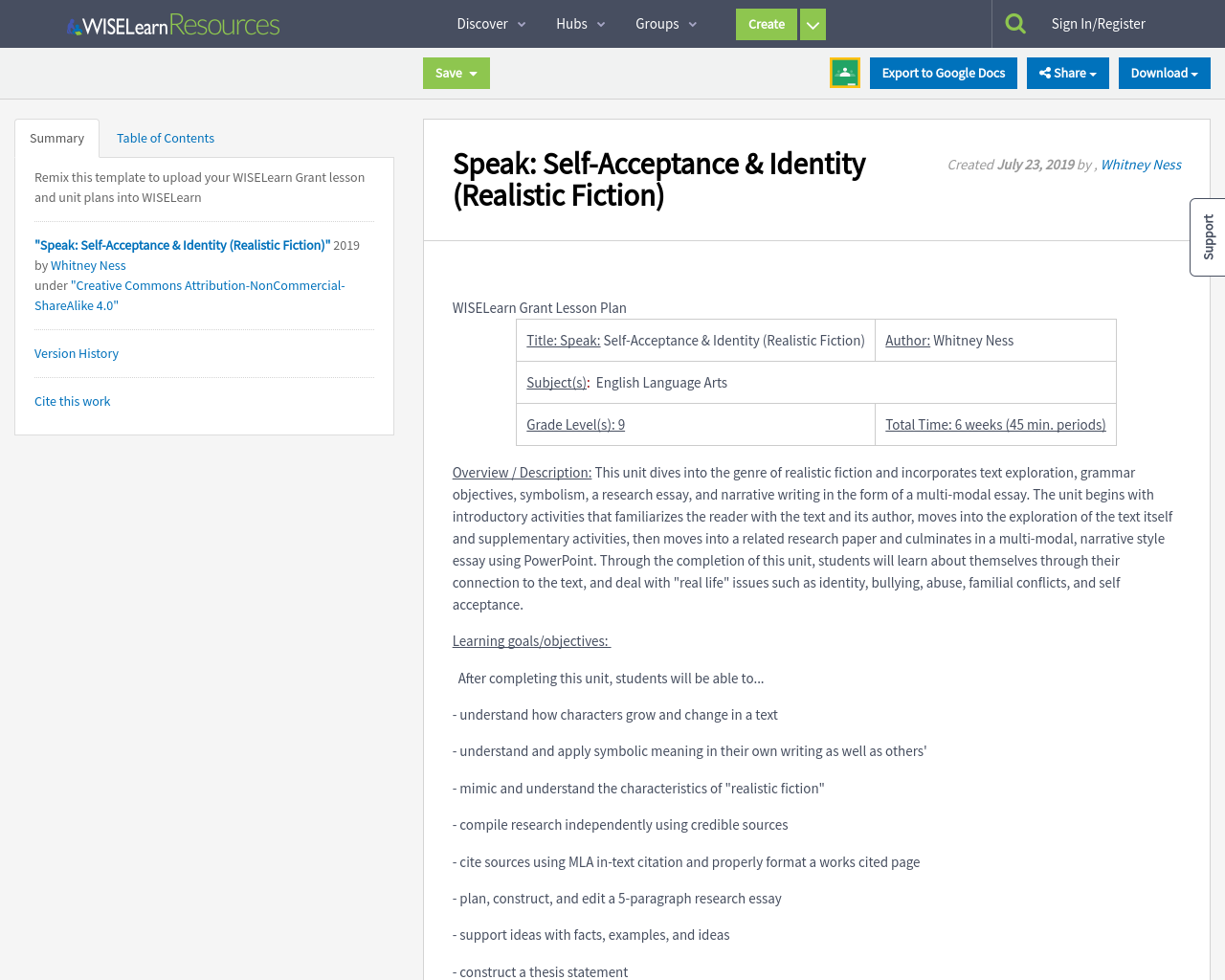Open the Download dropdown
The image size is (1225, 980).
pyautogui.click(x=1164, y=72)
